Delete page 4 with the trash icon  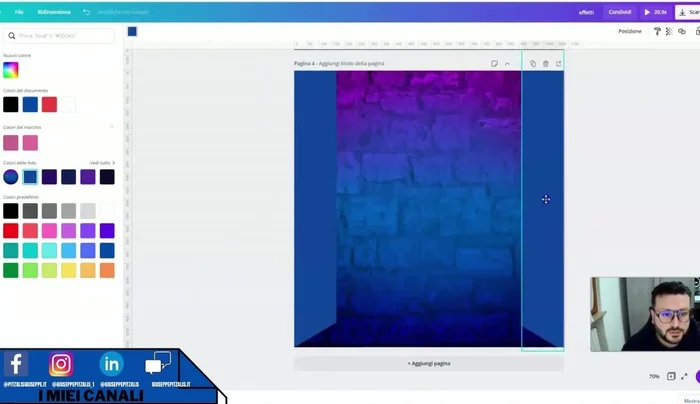point(546,63)
